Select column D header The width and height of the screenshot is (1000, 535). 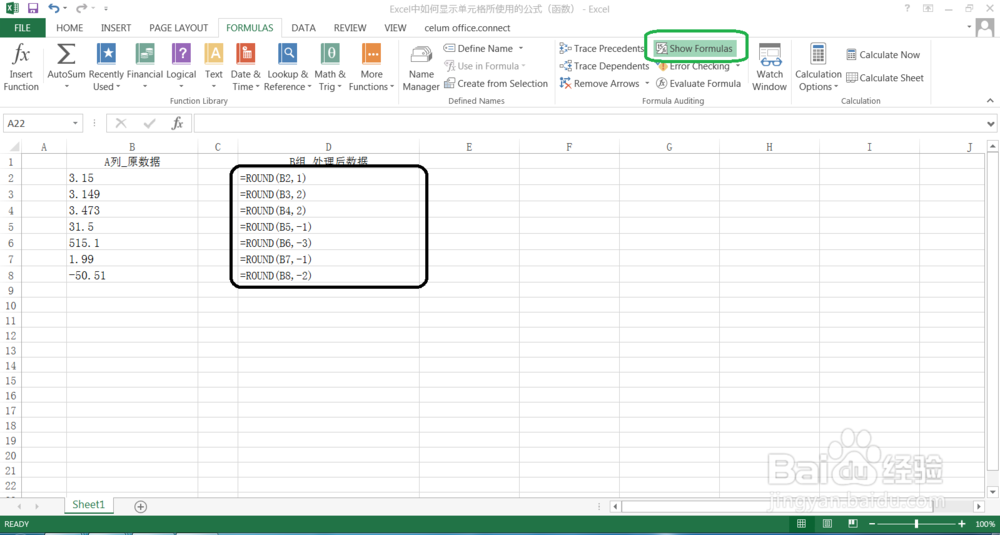pyautogui.click(x=328, y=147)
